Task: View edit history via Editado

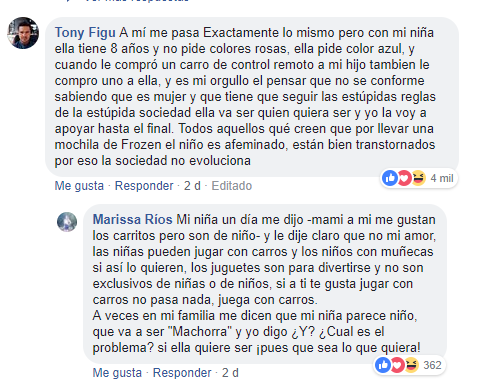Action: click(x=232, y=186)
